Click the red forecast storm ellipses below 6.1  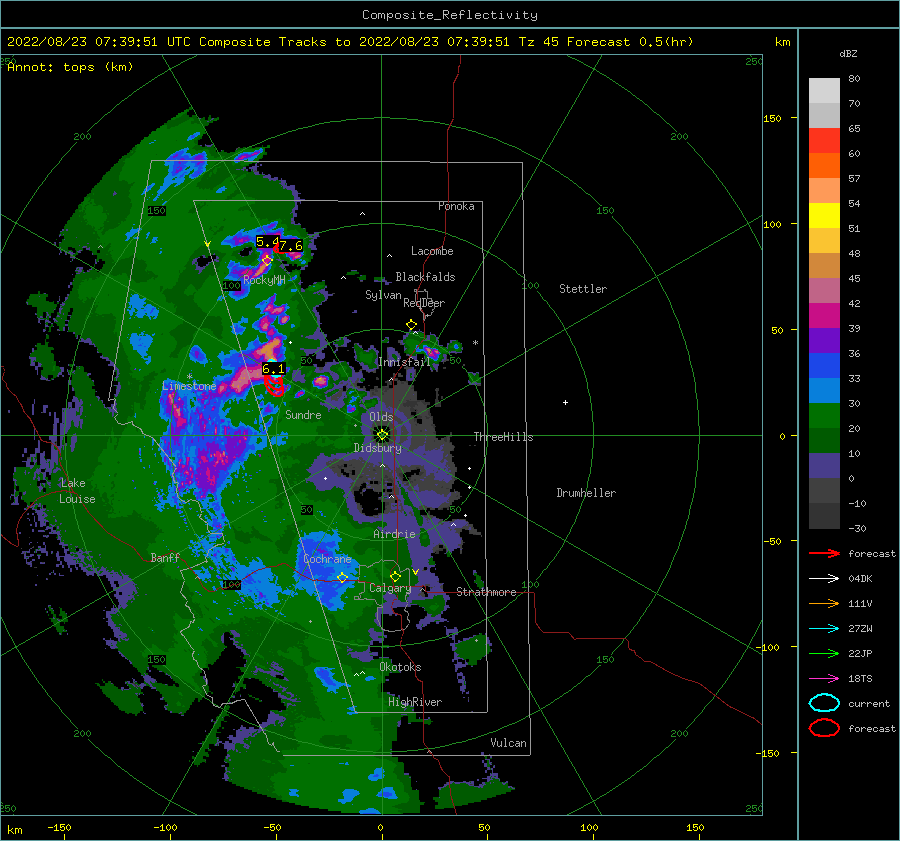click(x=276, y=385)
